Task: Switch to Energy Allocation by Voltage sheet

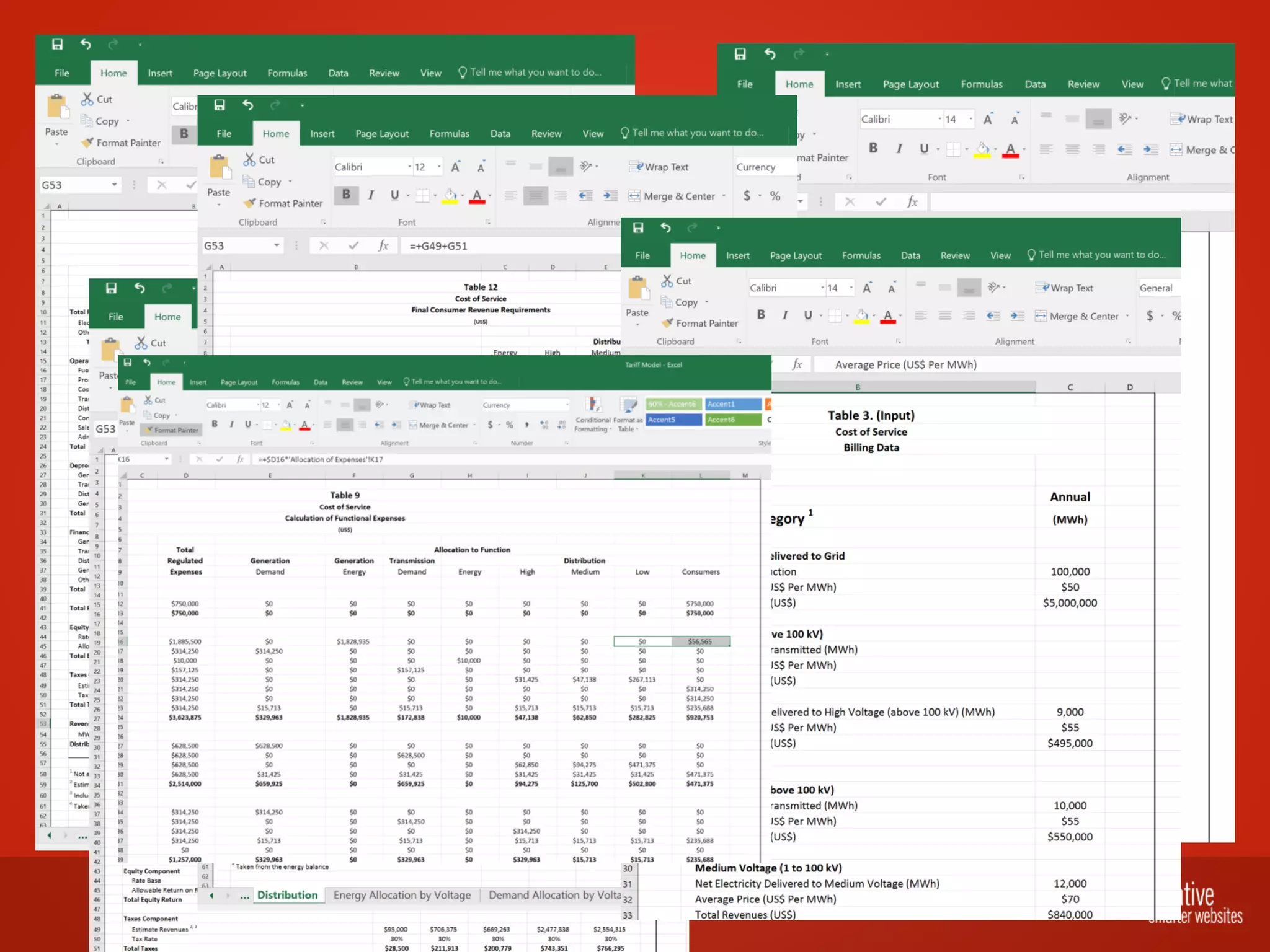Action: pos(402,895)
